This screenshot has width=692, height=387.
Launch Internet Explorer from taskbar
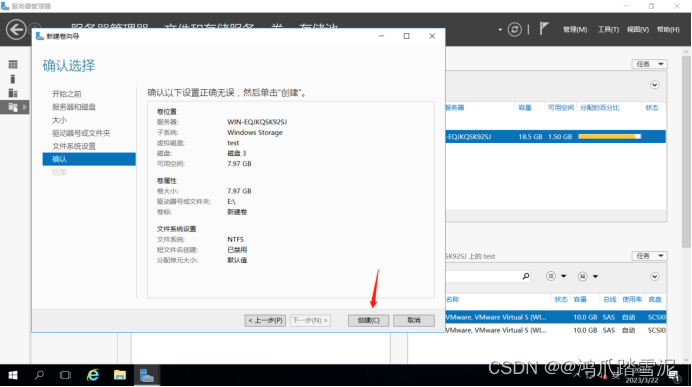tap(93, 375)
